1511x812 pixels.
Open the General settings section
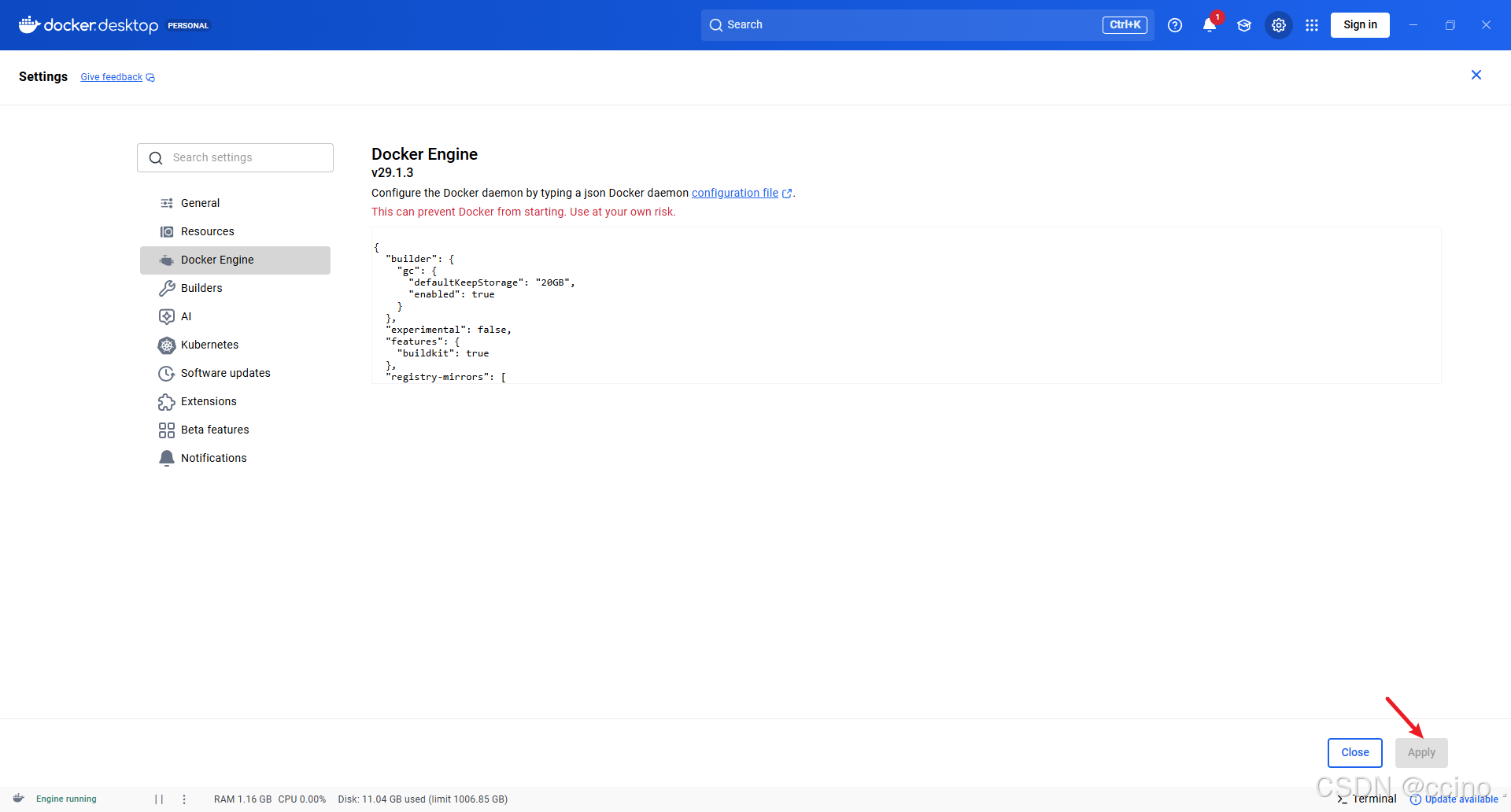point(235,203)
